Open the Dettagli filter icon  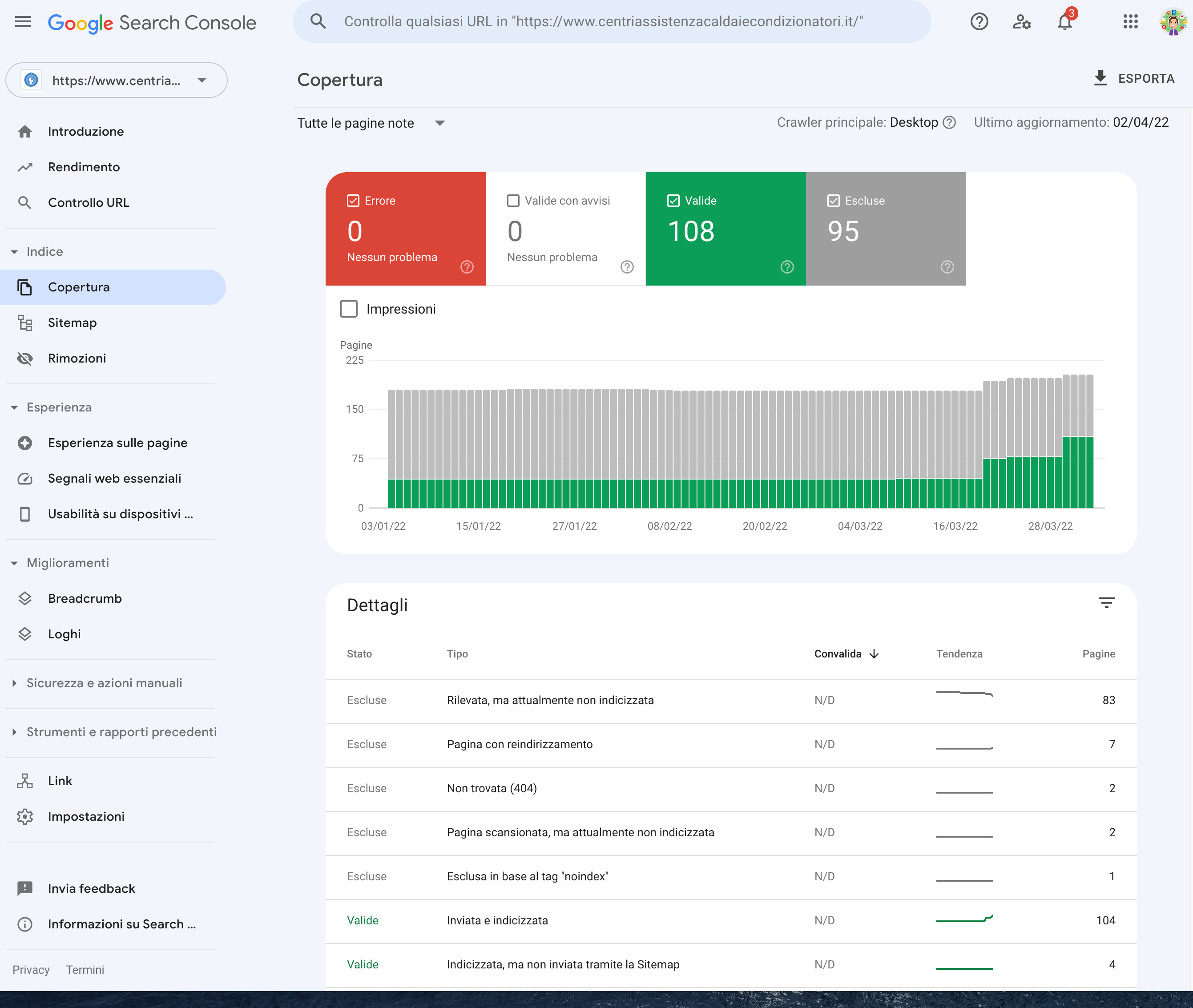click(1107, 603)
